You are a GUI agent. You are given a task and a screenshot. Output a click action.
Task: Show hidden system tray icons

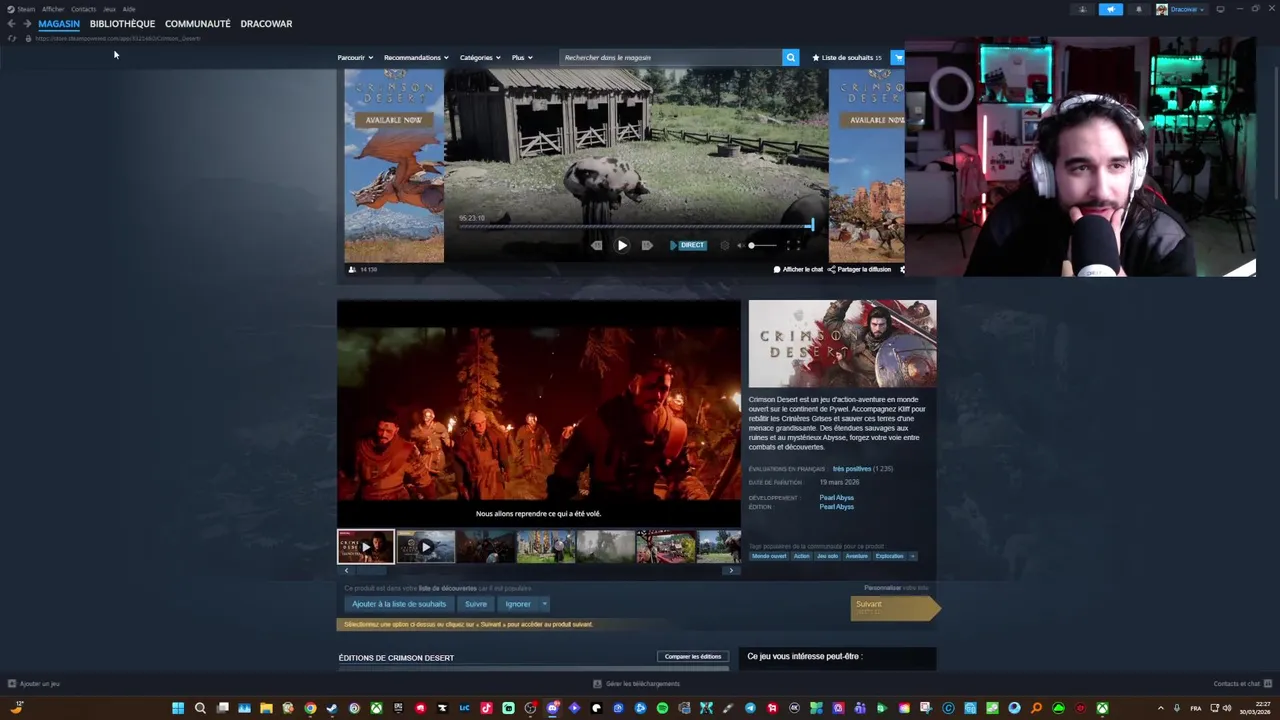click(1160, 708)
